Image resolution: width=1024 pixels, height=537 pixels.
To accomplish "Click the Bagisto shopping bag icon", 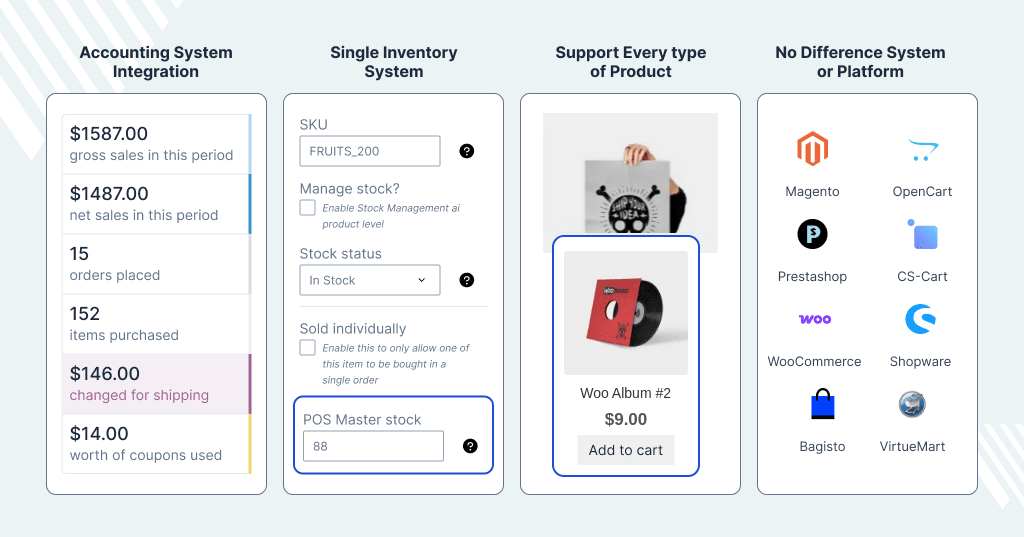I will pyautogui.click(x=822, y=404).
